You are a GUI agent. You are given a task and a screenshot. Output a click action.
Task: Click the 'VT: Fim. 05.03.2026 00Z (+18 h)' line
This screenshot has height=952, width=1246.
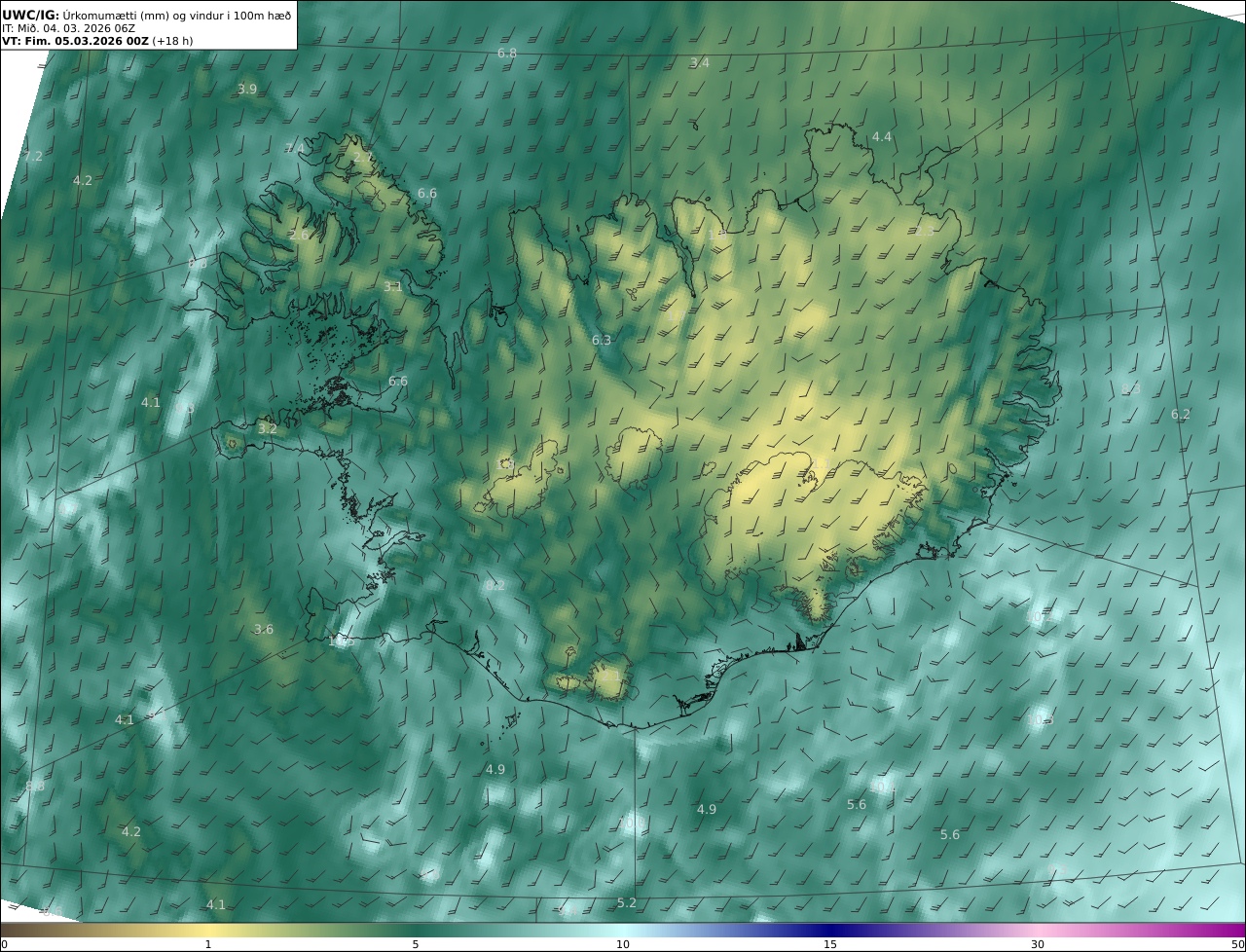point(97,41)
